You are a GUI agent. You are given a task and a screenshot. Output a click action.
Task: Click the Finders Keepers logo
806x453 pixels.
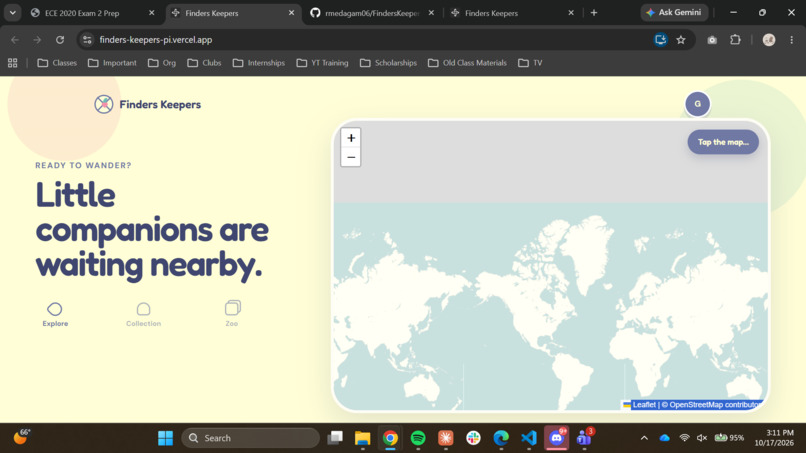point(148,104)
